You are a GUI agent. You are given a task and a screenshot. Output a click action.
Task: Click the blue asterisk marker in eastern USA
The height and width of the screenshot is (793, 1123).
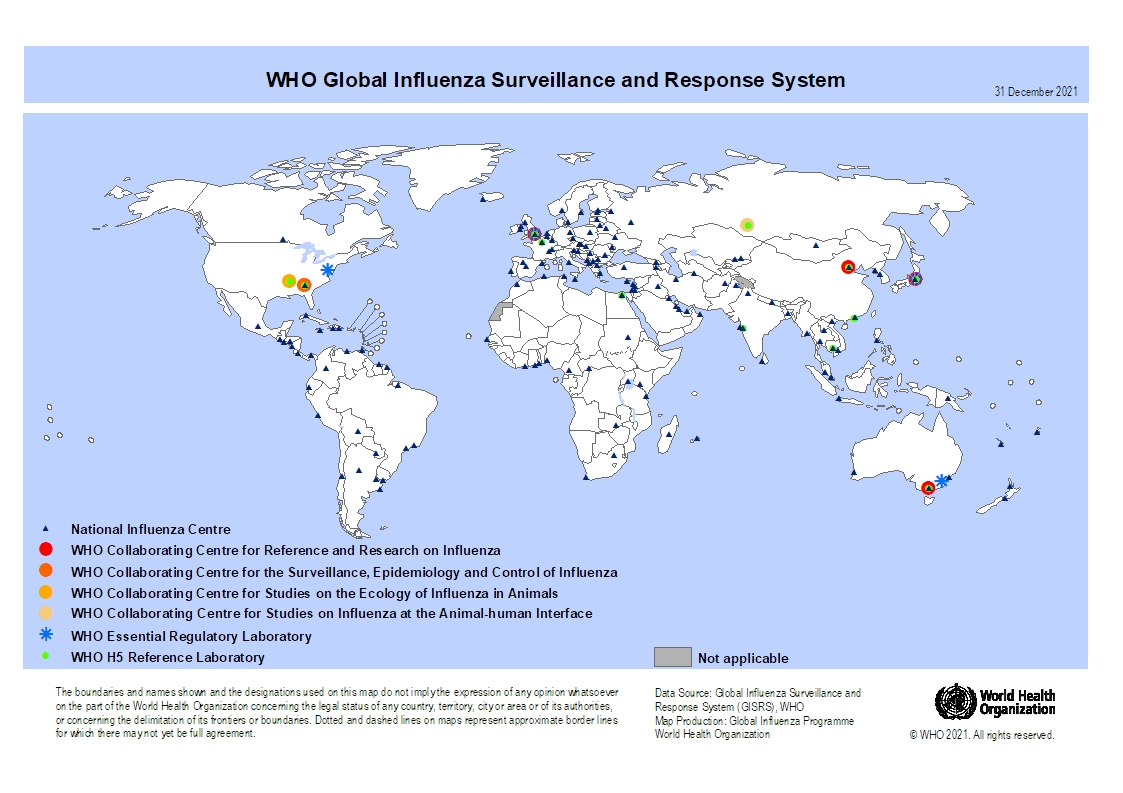click(327, 270)
